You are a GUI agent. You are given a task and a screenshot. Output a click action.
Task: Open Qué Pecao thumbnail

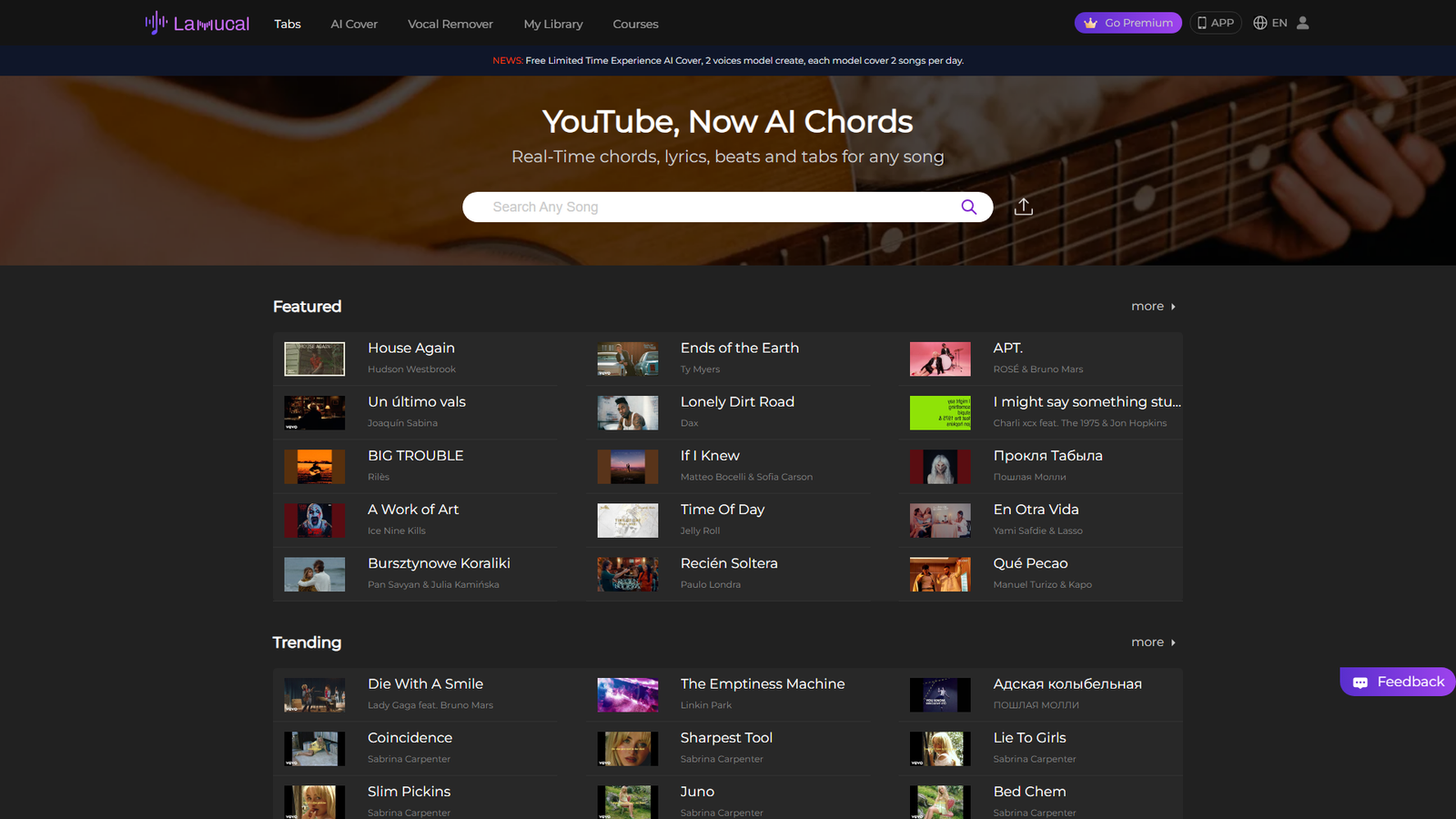(x=940, y=574)
